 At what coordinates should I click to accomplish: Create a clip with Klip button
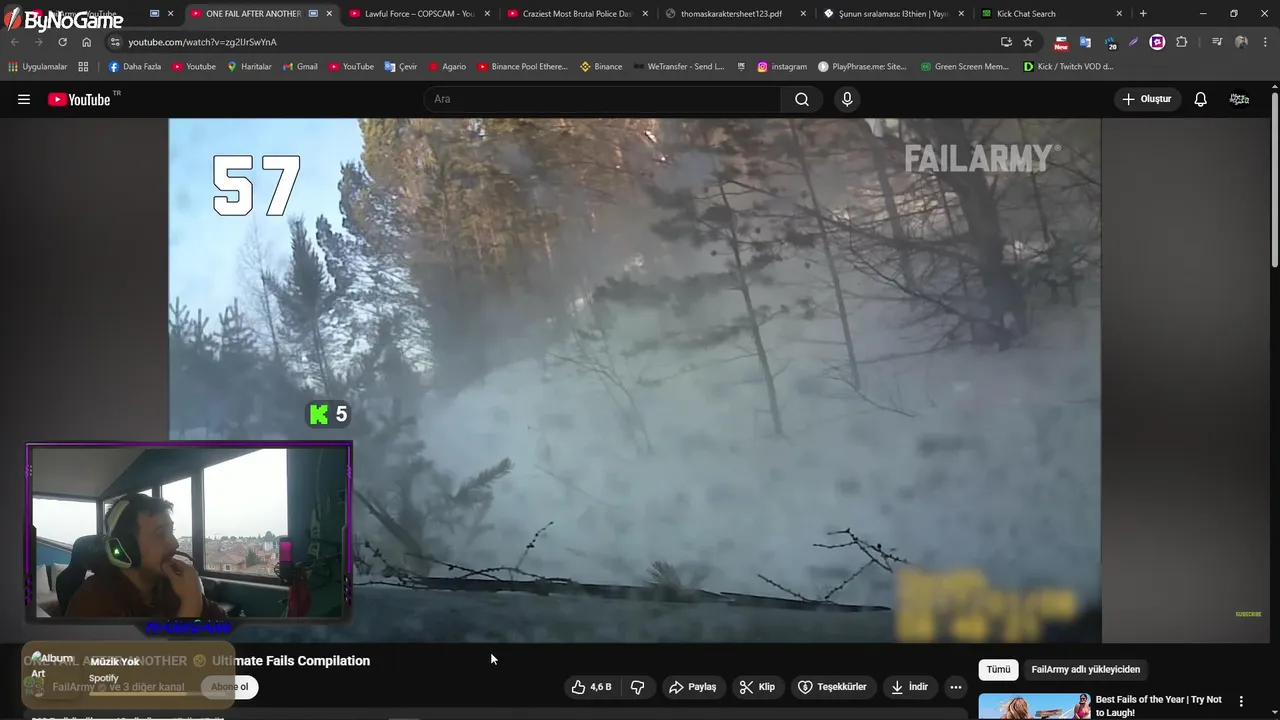757,687
